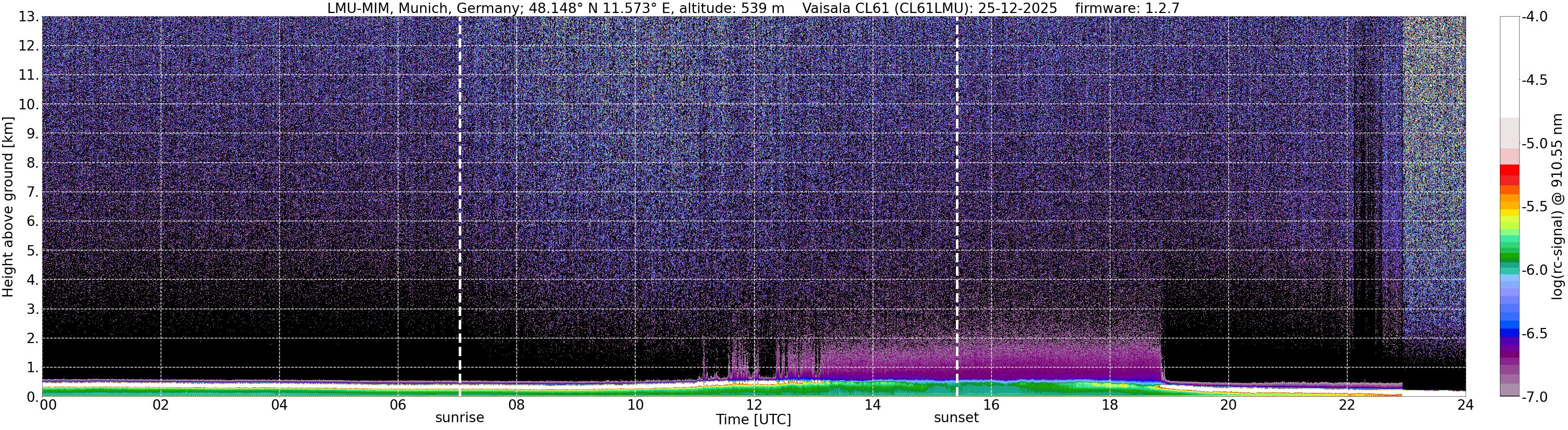
Task: Click the time axis tick label '10'
Action: pos(635,405)
